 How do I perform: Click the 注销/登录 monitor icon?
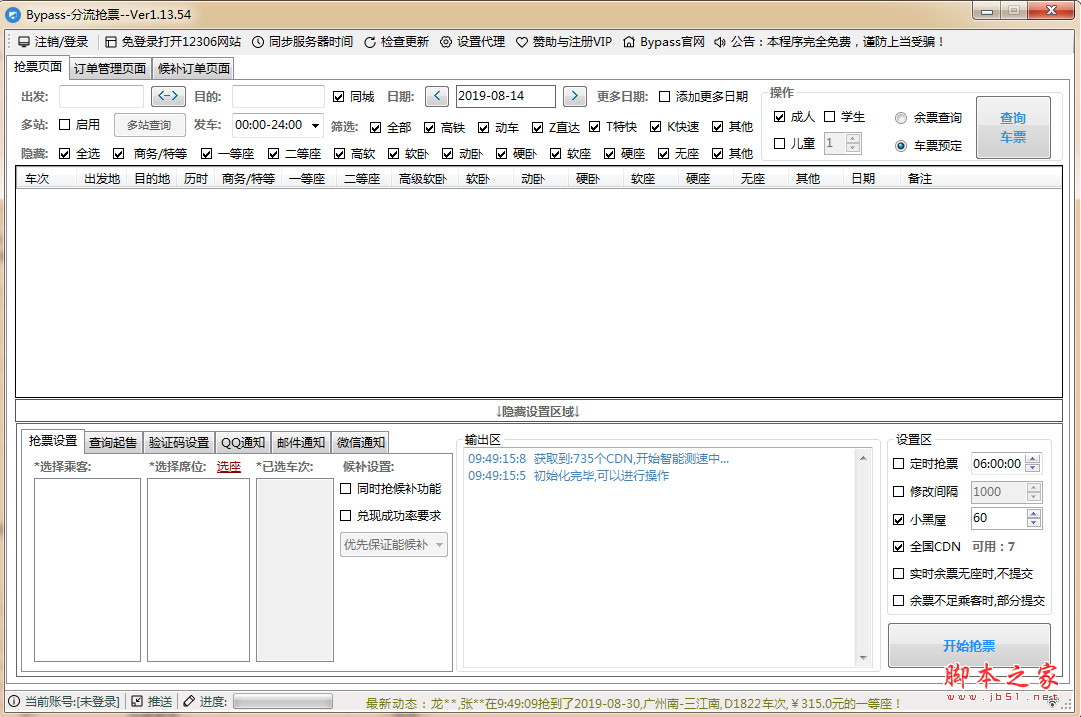point(24,42)
